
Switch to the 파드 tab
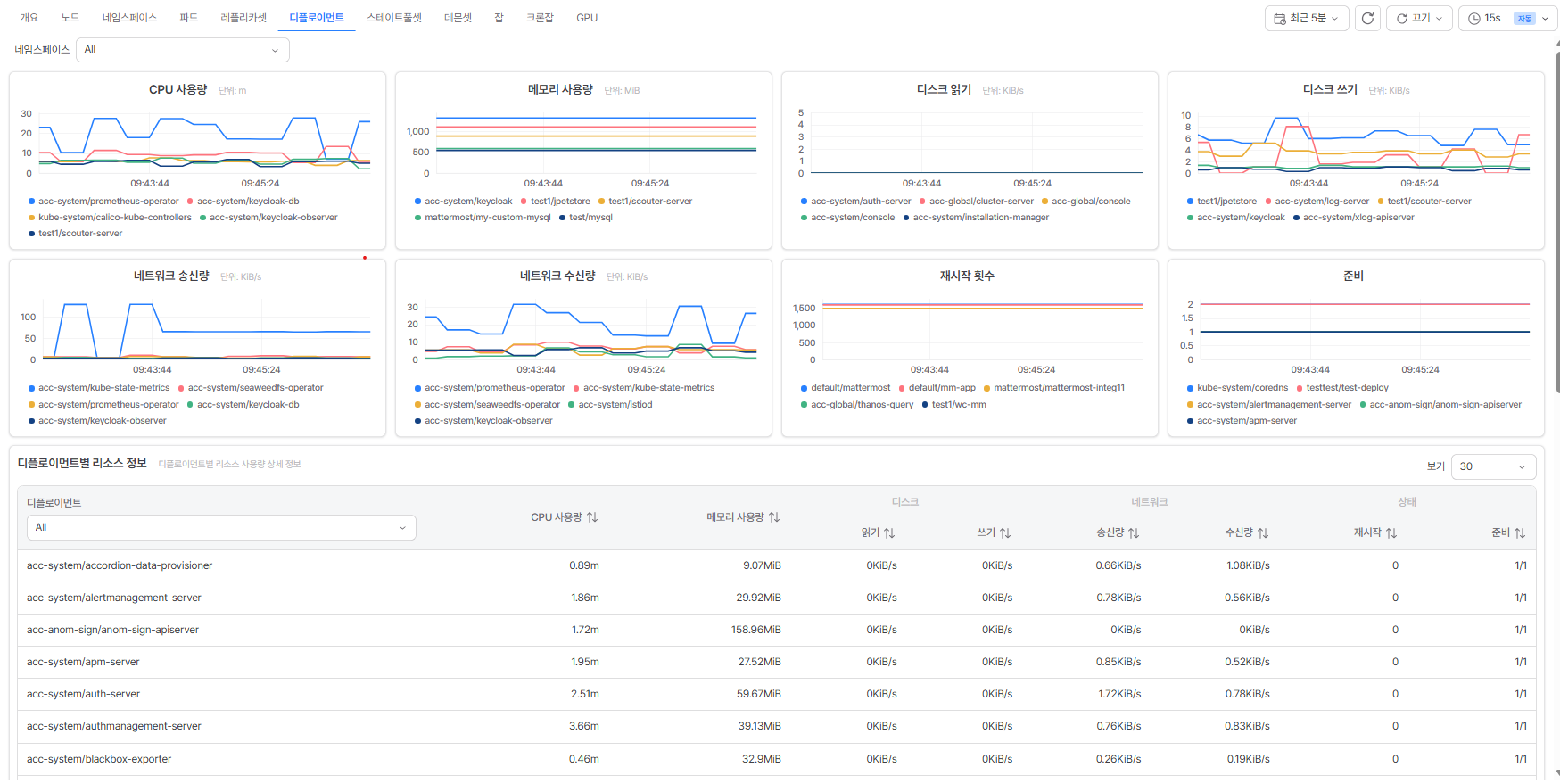pyautogui.click(x=189, y=18)
